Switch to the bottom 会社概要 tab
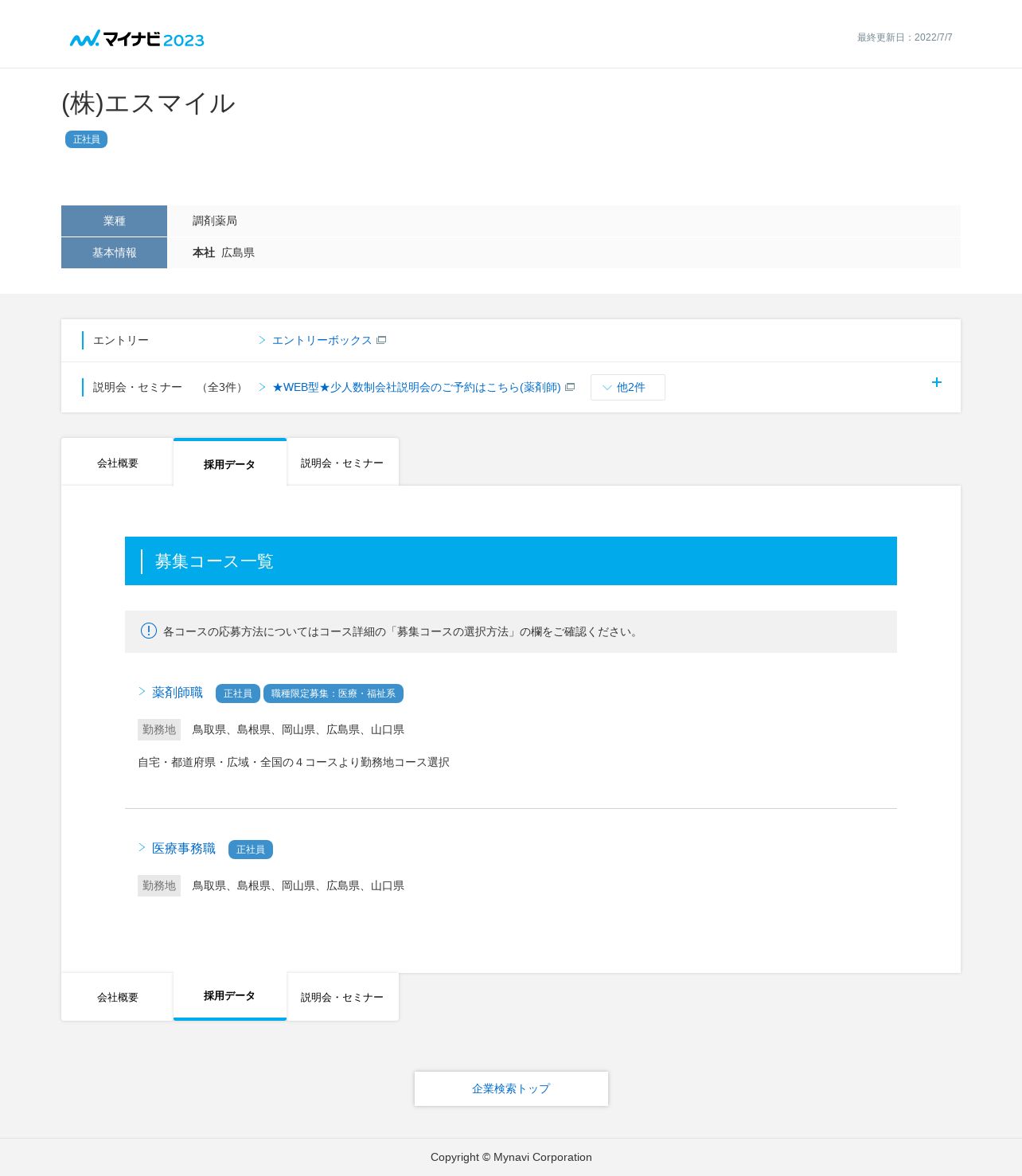Image resolution: width=1022 pixels, height=1176 pixels. (x=117, y=997)
